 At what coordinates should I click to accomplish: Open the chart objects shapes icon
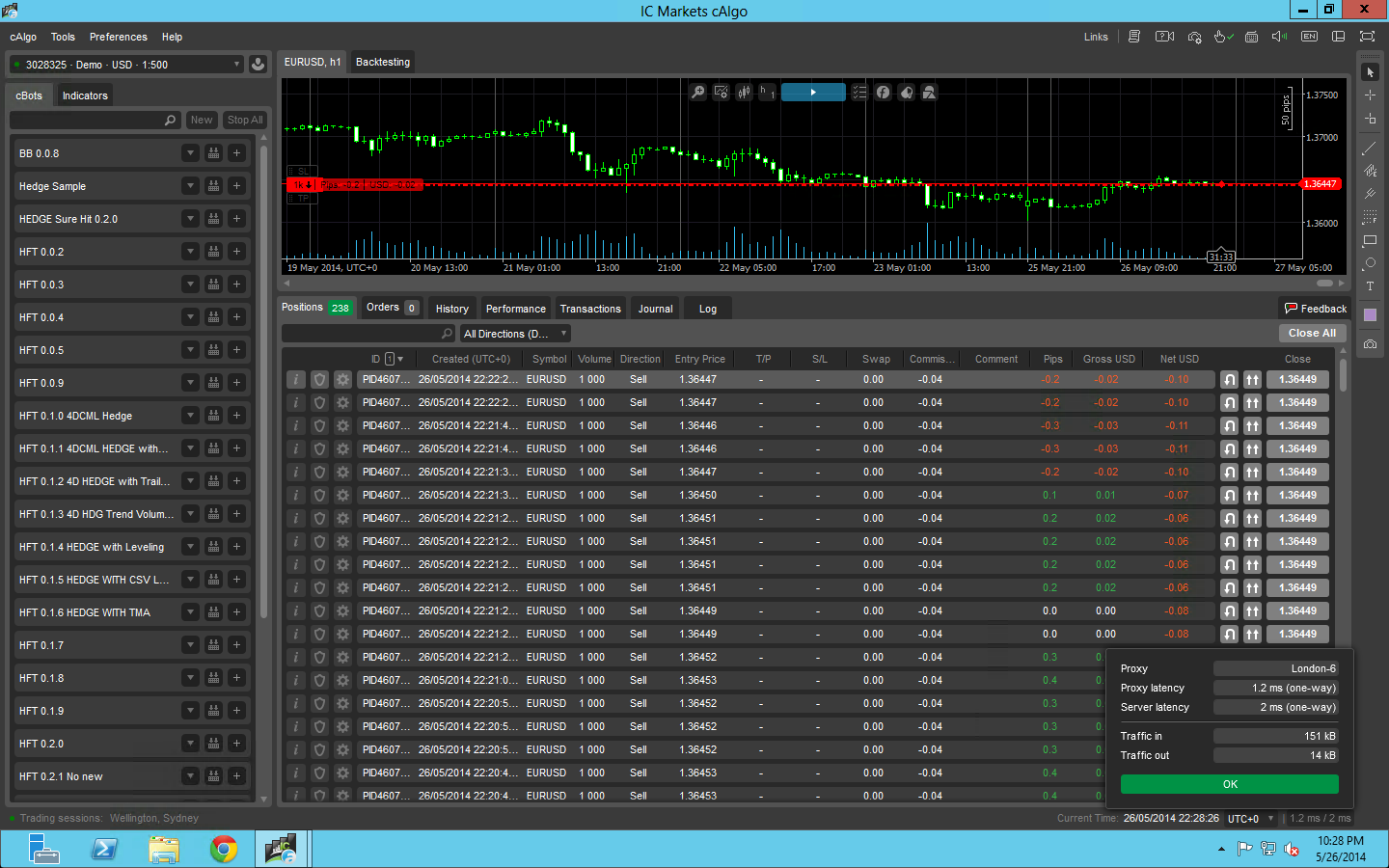(930, 93)
